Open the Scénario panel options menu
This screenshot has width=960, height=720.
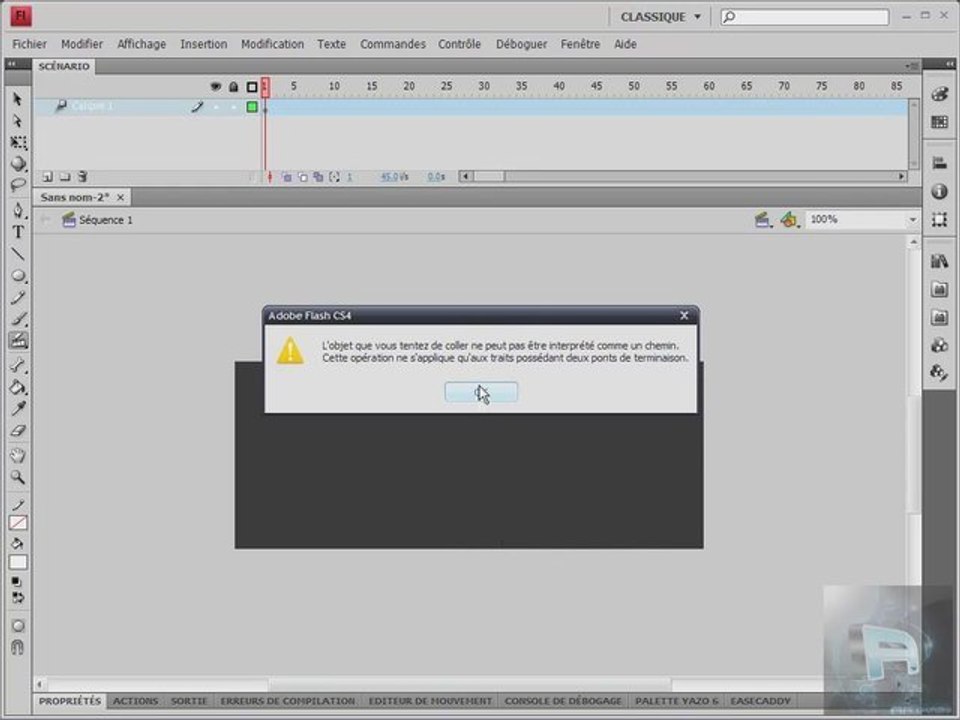pos(912,66)
